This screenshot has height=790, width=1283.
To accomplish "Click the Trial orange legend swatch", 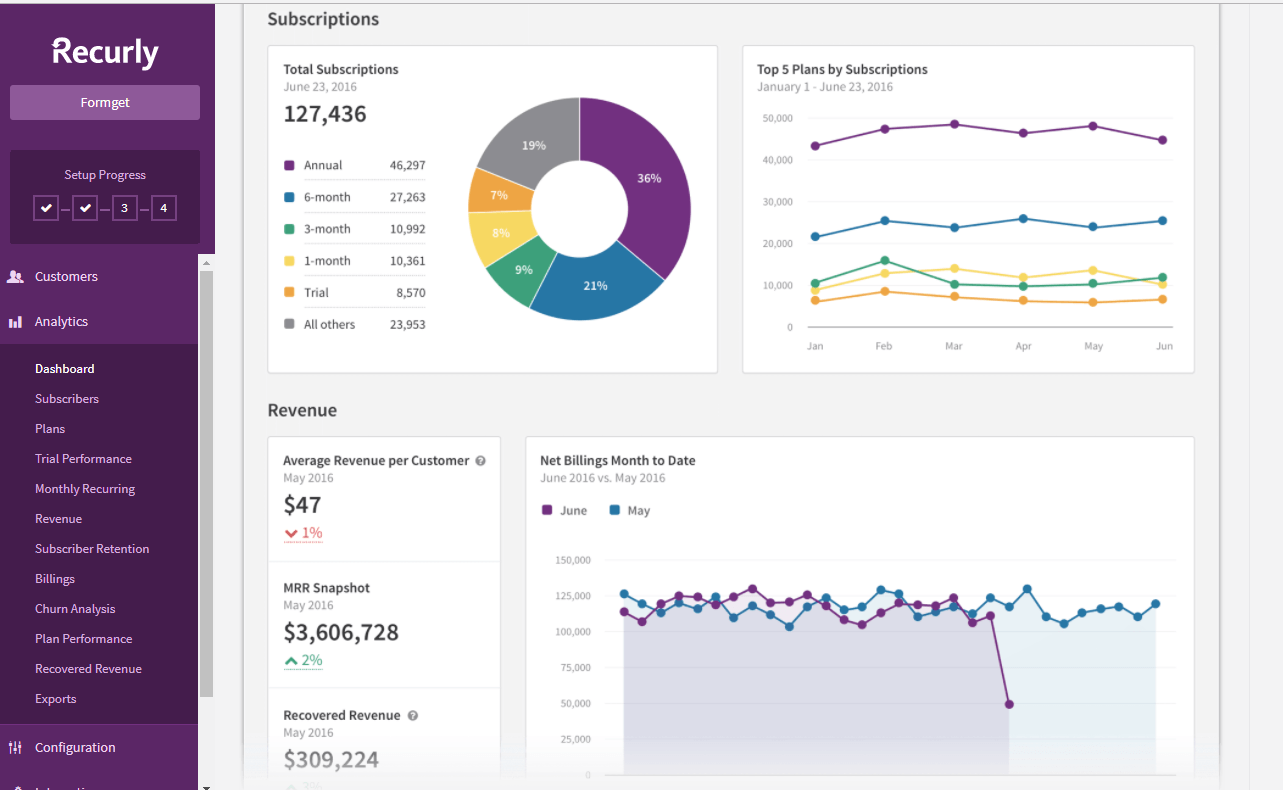I will coord(289,293).
